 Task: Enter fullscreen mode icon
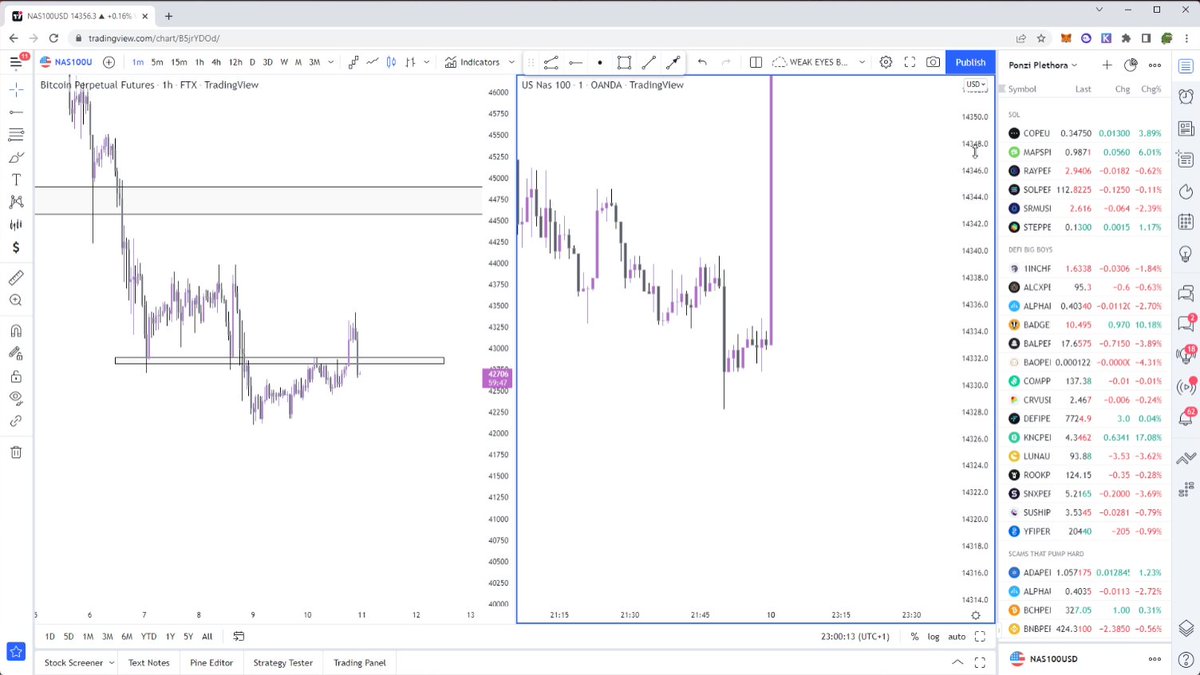(910, 62)
